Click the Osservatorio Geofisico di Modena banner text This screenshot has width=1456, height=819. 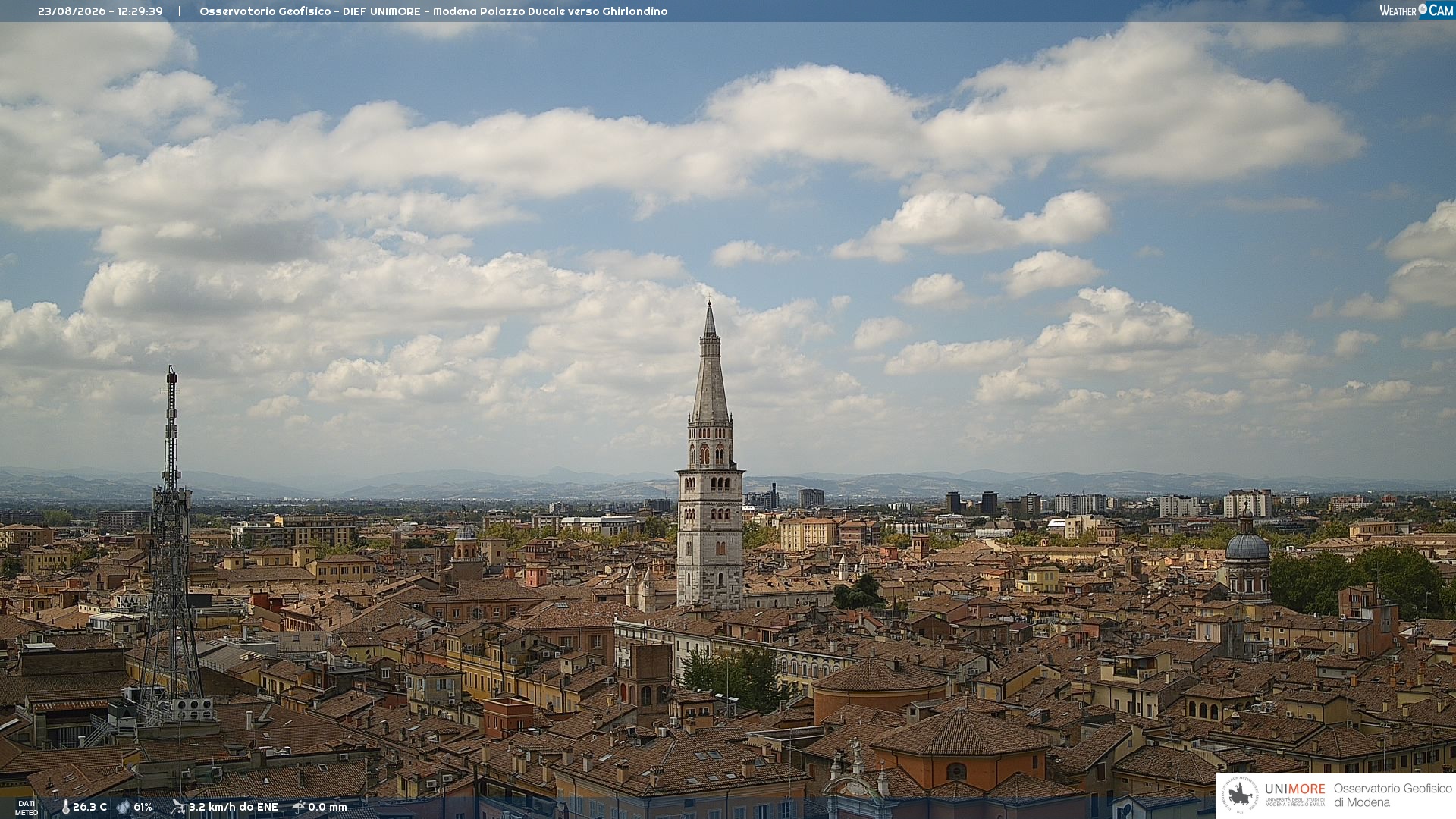click(1392, 795)
